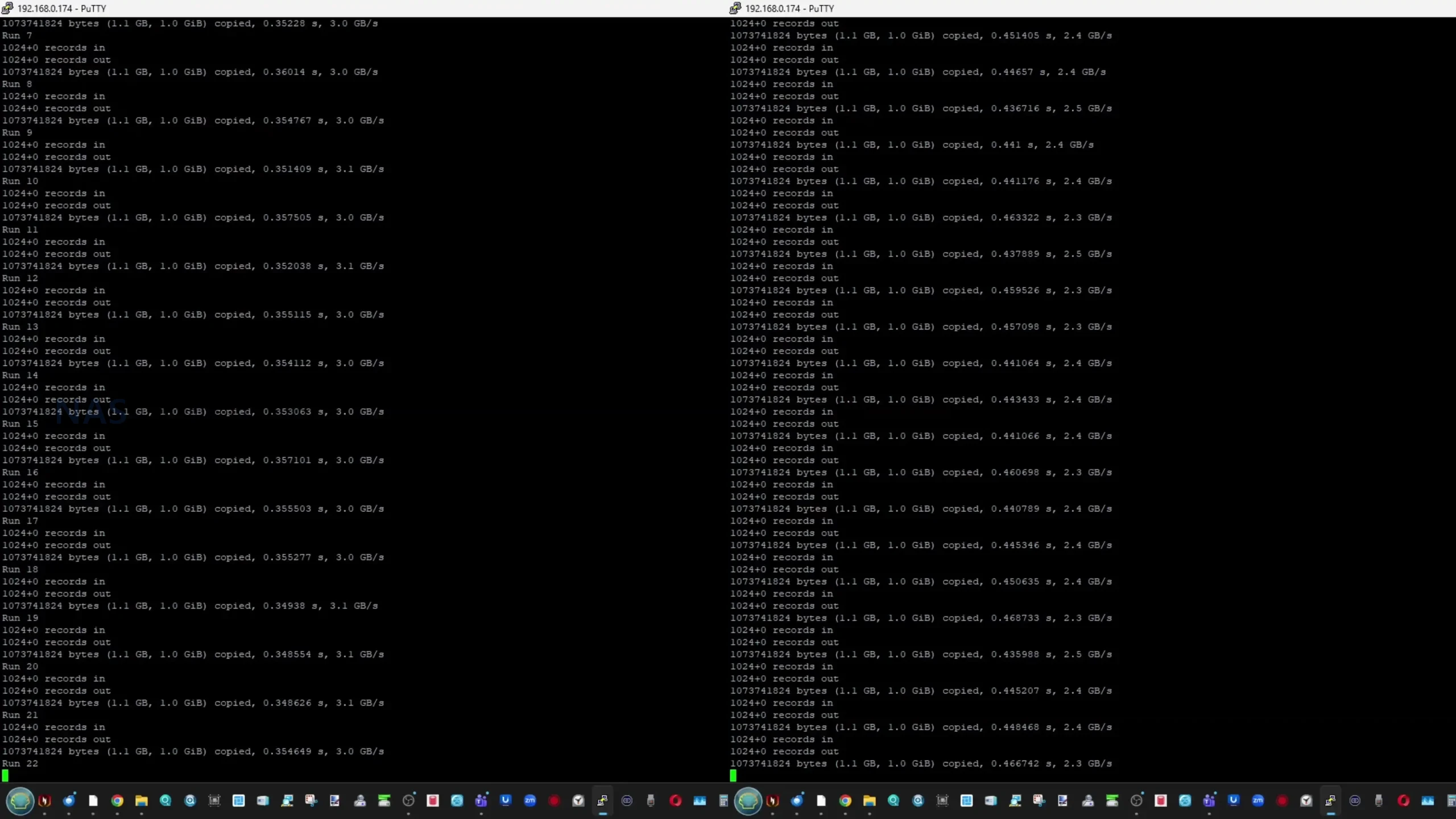Screen dimensions: 1456x819
Task: Open File Explorer folder icon on left taskbar
Action: pos(142,801)
